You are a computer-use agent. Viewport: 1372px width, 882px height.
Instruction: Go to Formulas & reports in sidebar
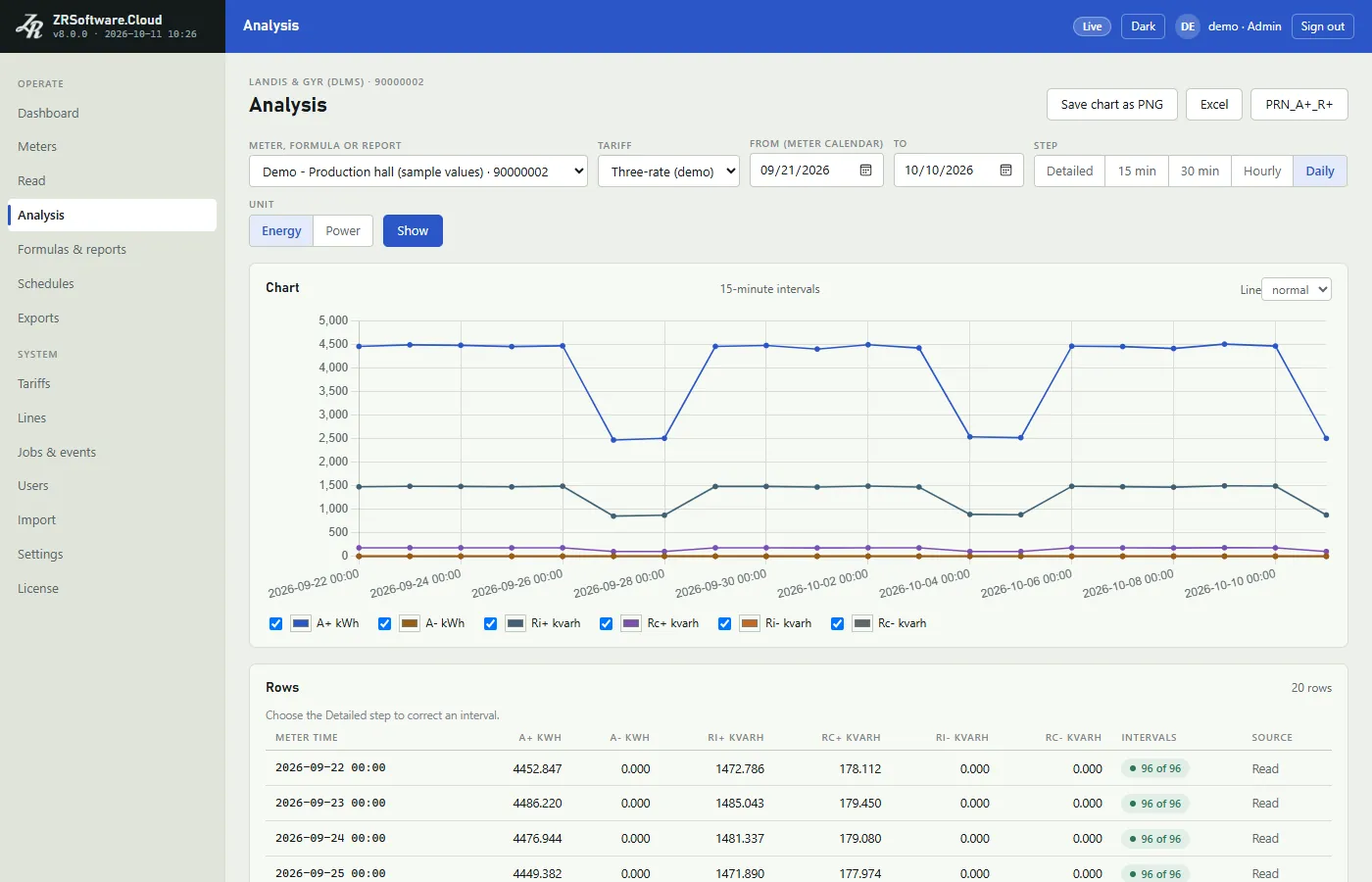(x=72, y=250)
